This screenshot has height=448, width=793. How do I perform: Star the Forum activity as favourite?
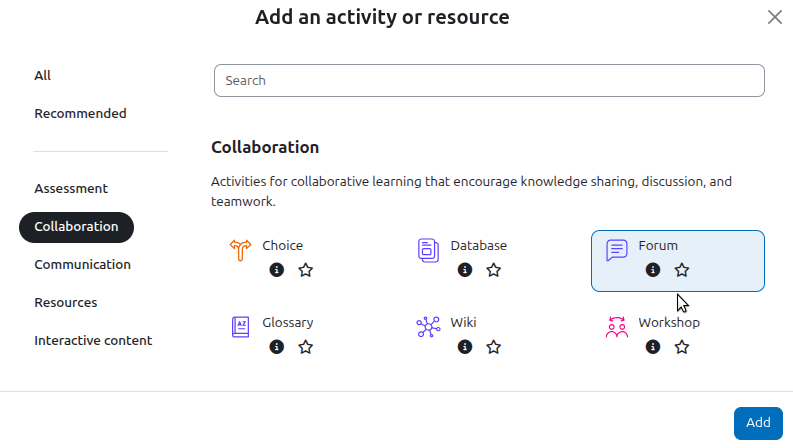[x=682, y=270]
